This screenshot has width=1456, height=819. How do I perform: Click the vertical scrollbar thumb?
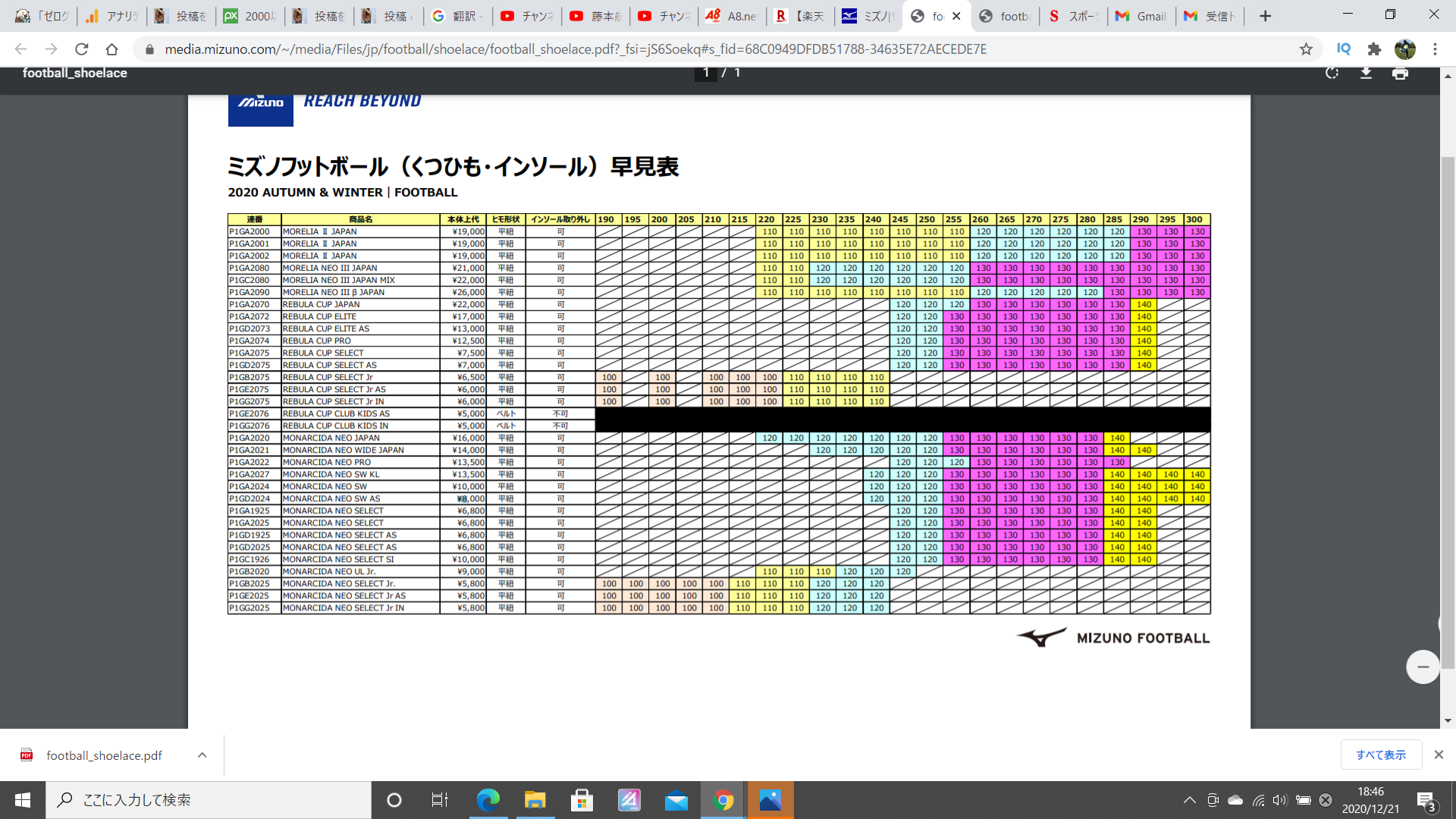click(x=1448, y=413)
